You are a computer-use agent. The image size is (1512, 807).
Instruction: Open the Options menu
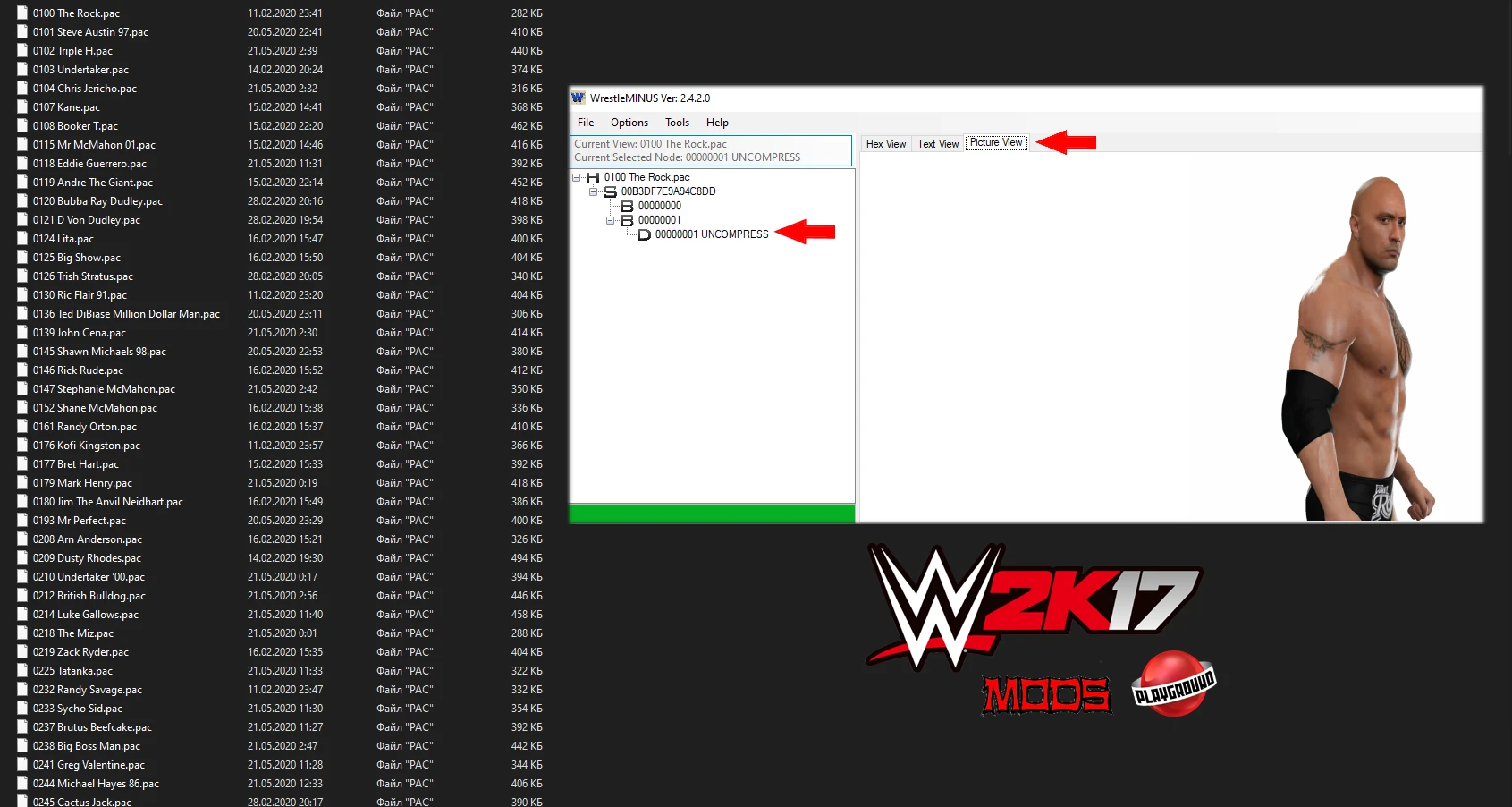click(629, 123)
